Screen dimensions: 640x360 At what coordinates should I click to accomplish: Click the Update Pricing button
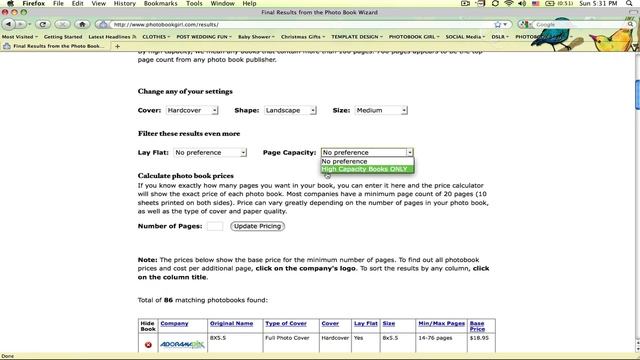point(258,226)
